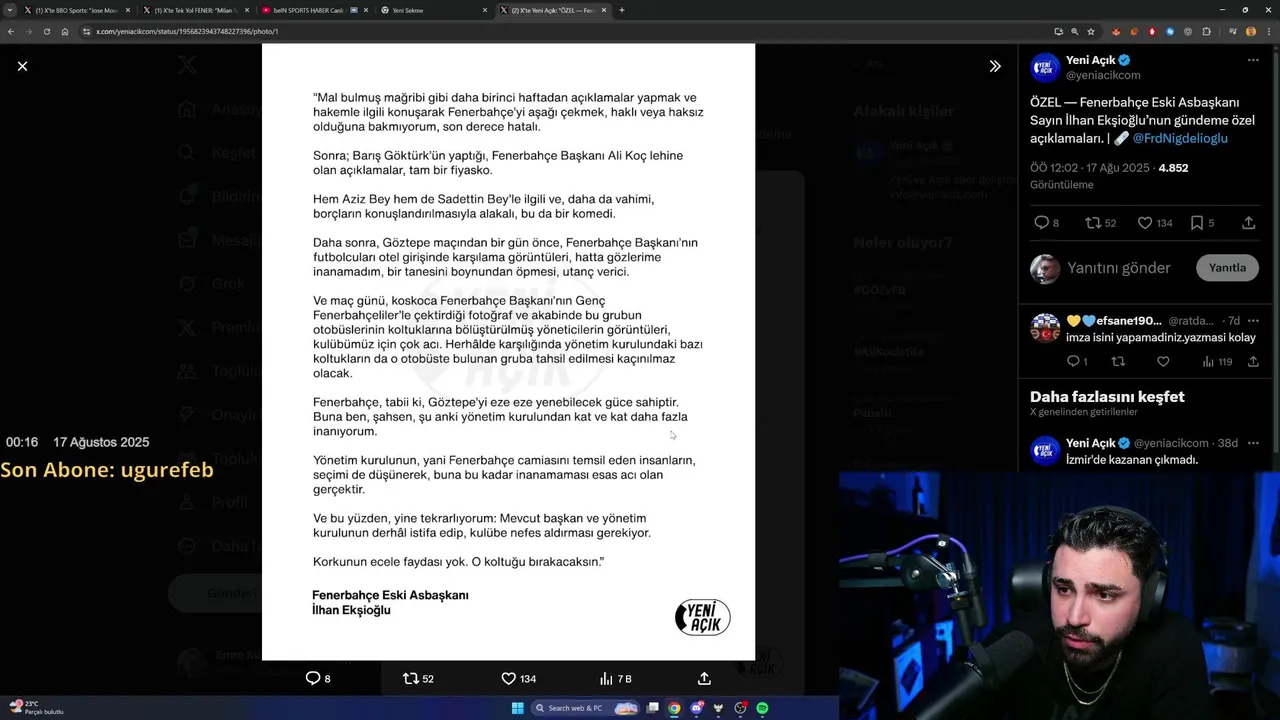Open the zoom magnifier icon in the address bar
Screen dimensions: 1280x720
(1074, 31)
